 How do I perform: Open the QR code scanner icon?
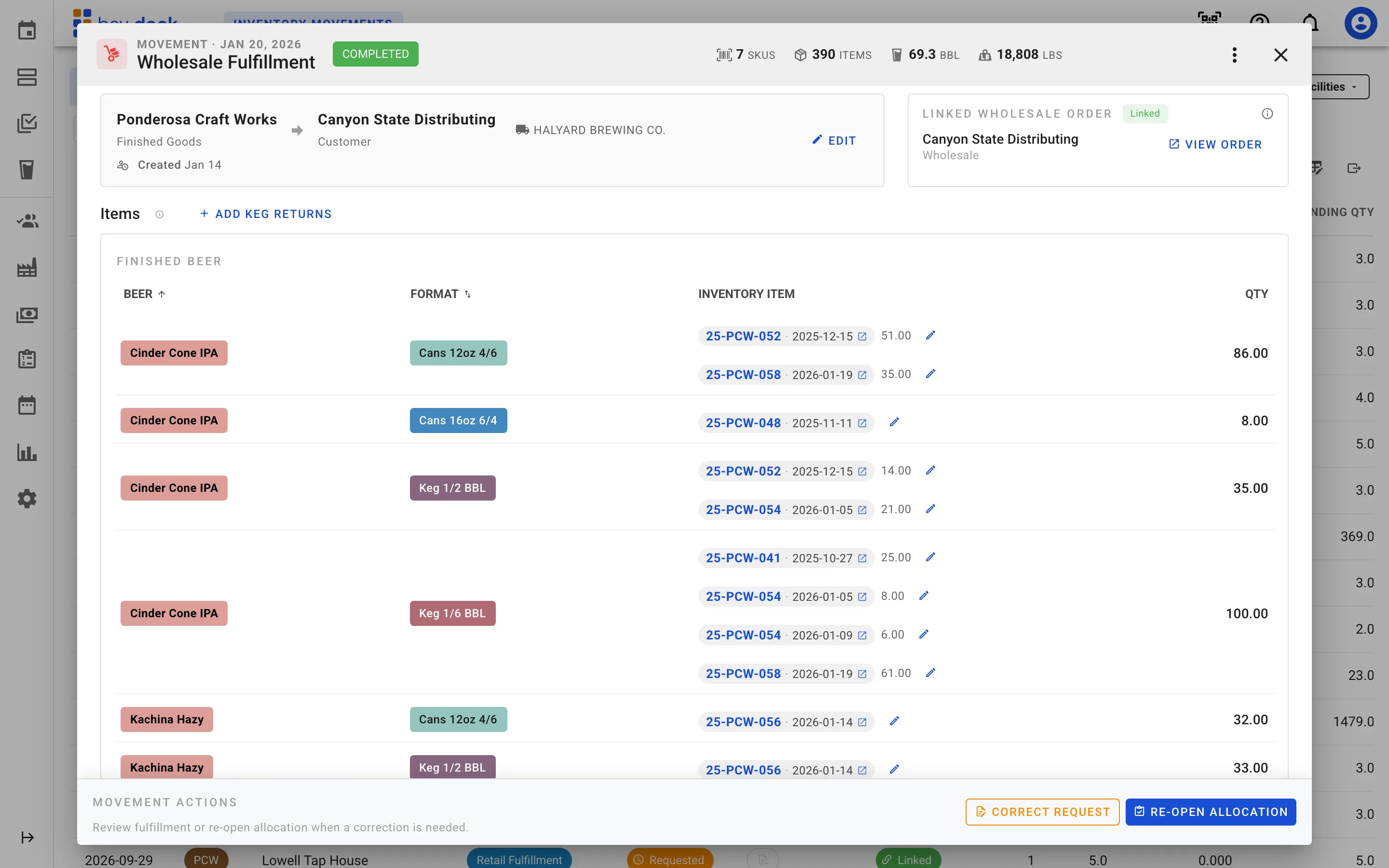pyautogui.click(x=1210, y=18)
